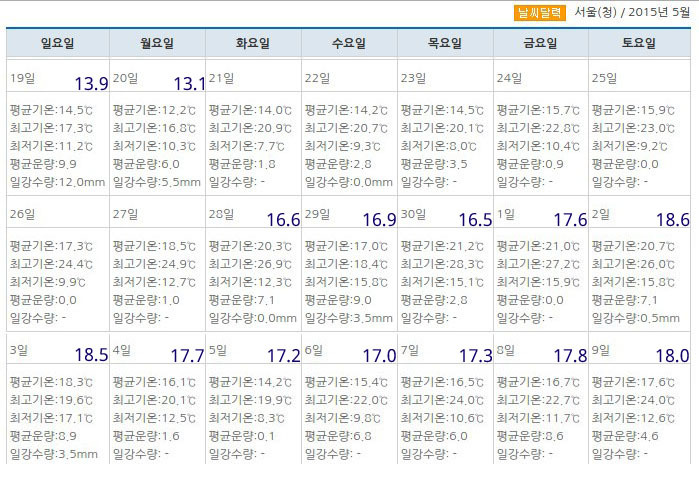Click 평균운량:6.8 in the 6일 cell
Screen dimensions: 699x478
coord(338,436)
